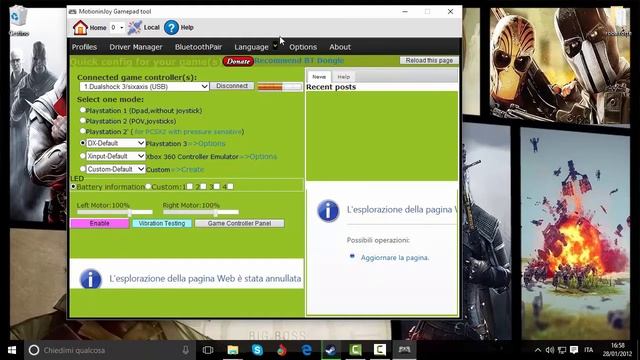This screenshot has width=640, height=360.
Task: Click the pink Enable button
Action: point(100,223)
